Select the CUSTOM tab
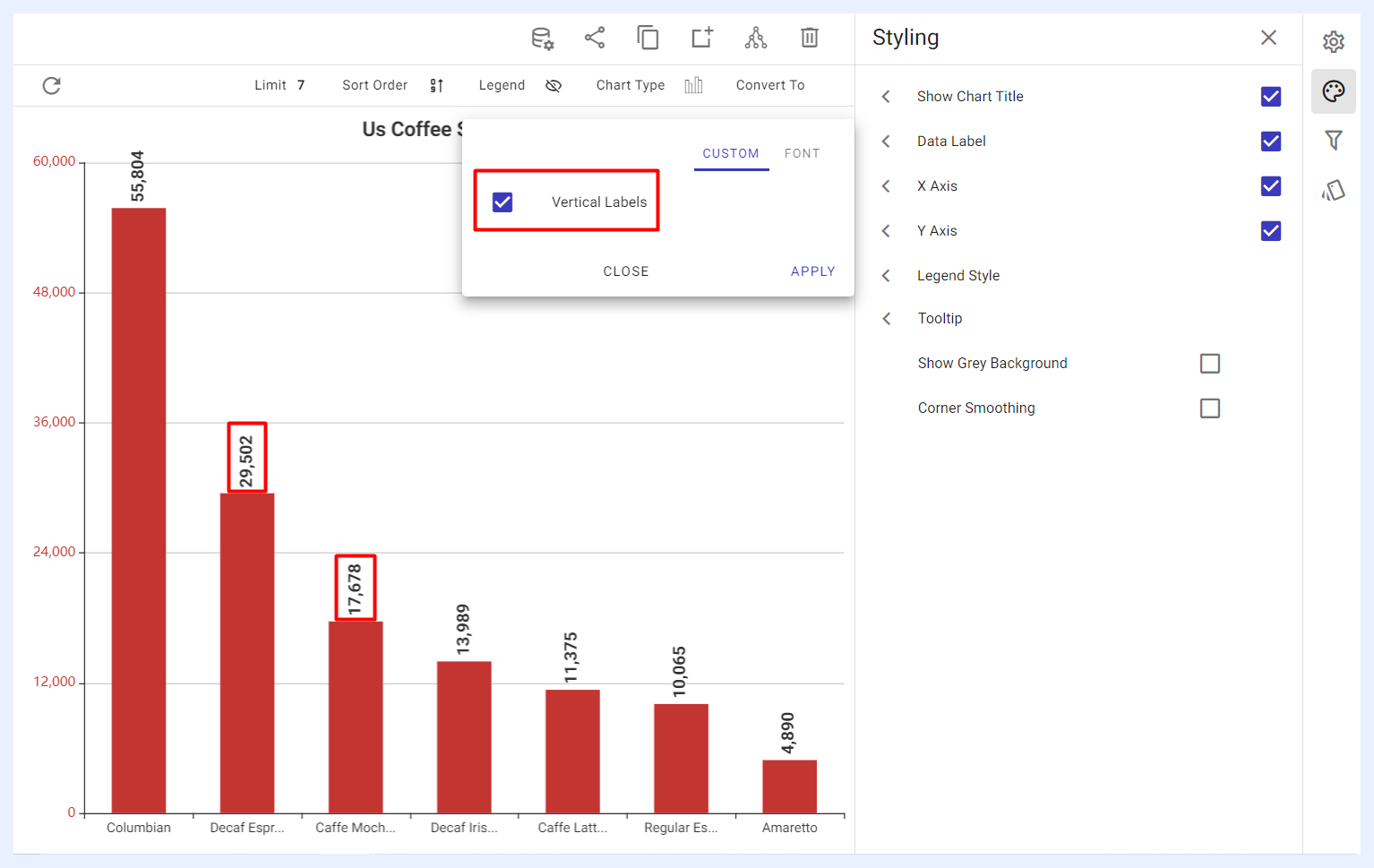Viewport: 1374px width, 868px height. coord(731,154)
